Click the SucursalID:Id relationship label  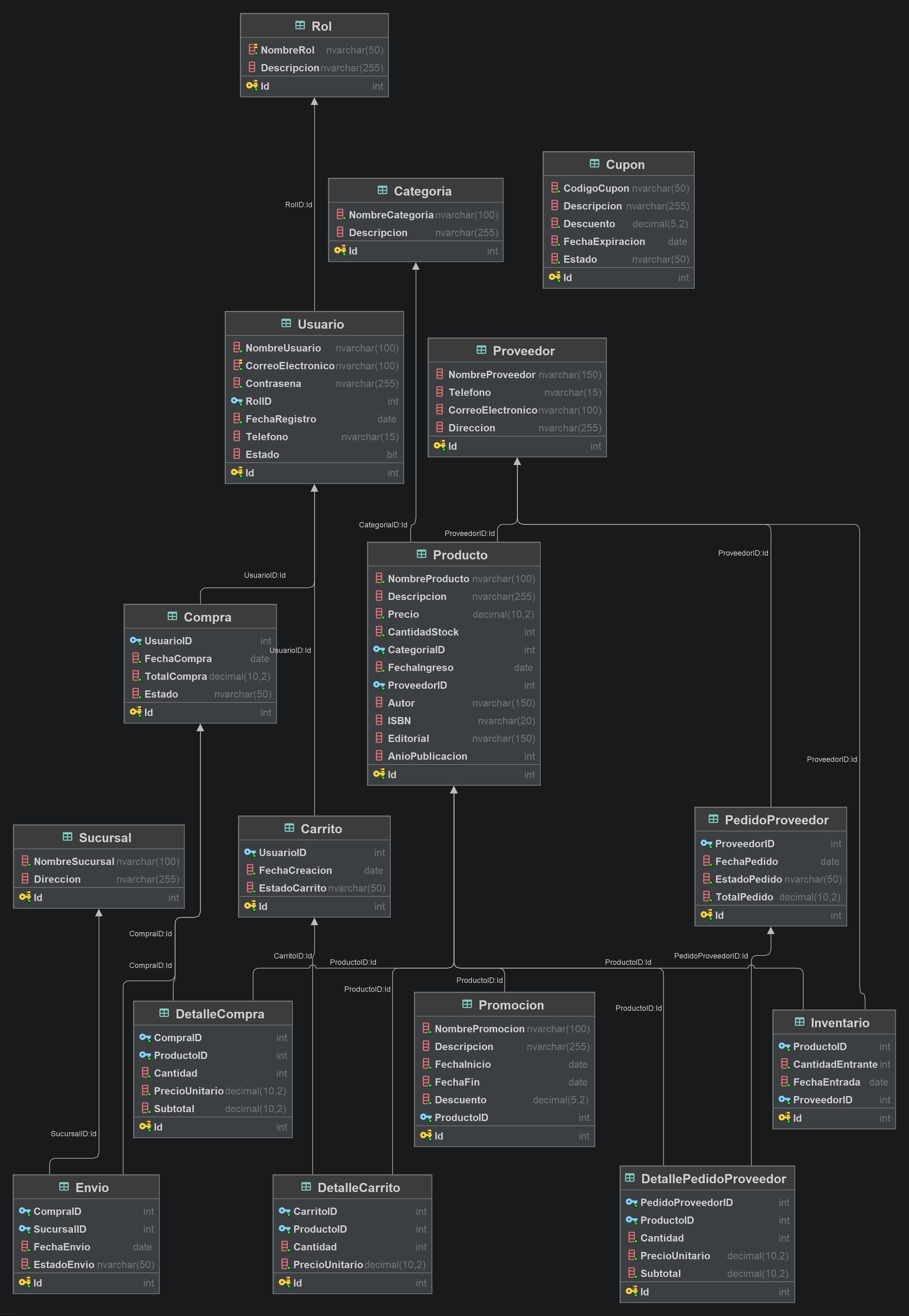[x=74, y=1133]
